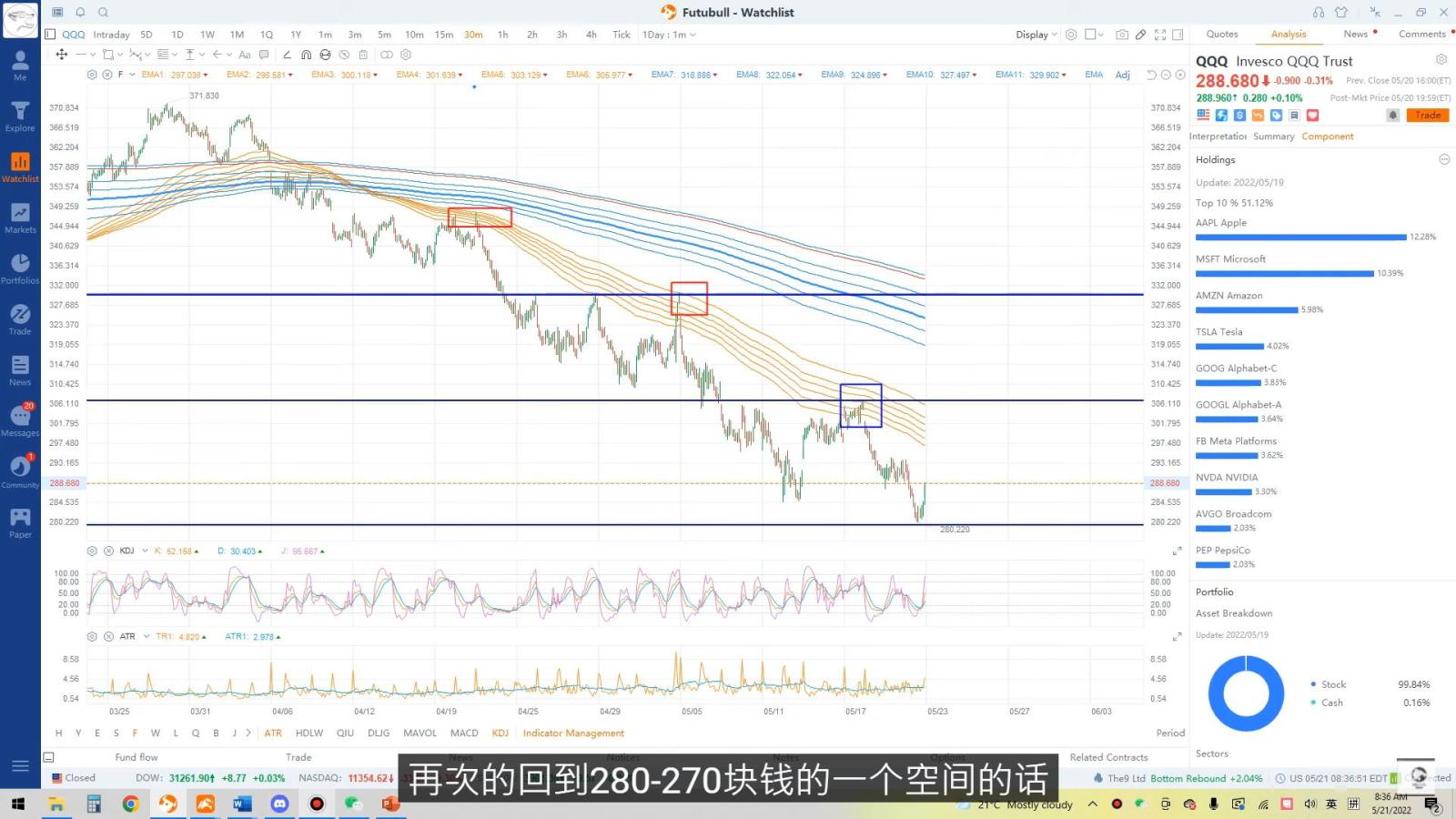Toggle the ATR sub-indicator
The height and width of the screenshot is (819, 1456).
pyautogui.click(x=273, y=733)
